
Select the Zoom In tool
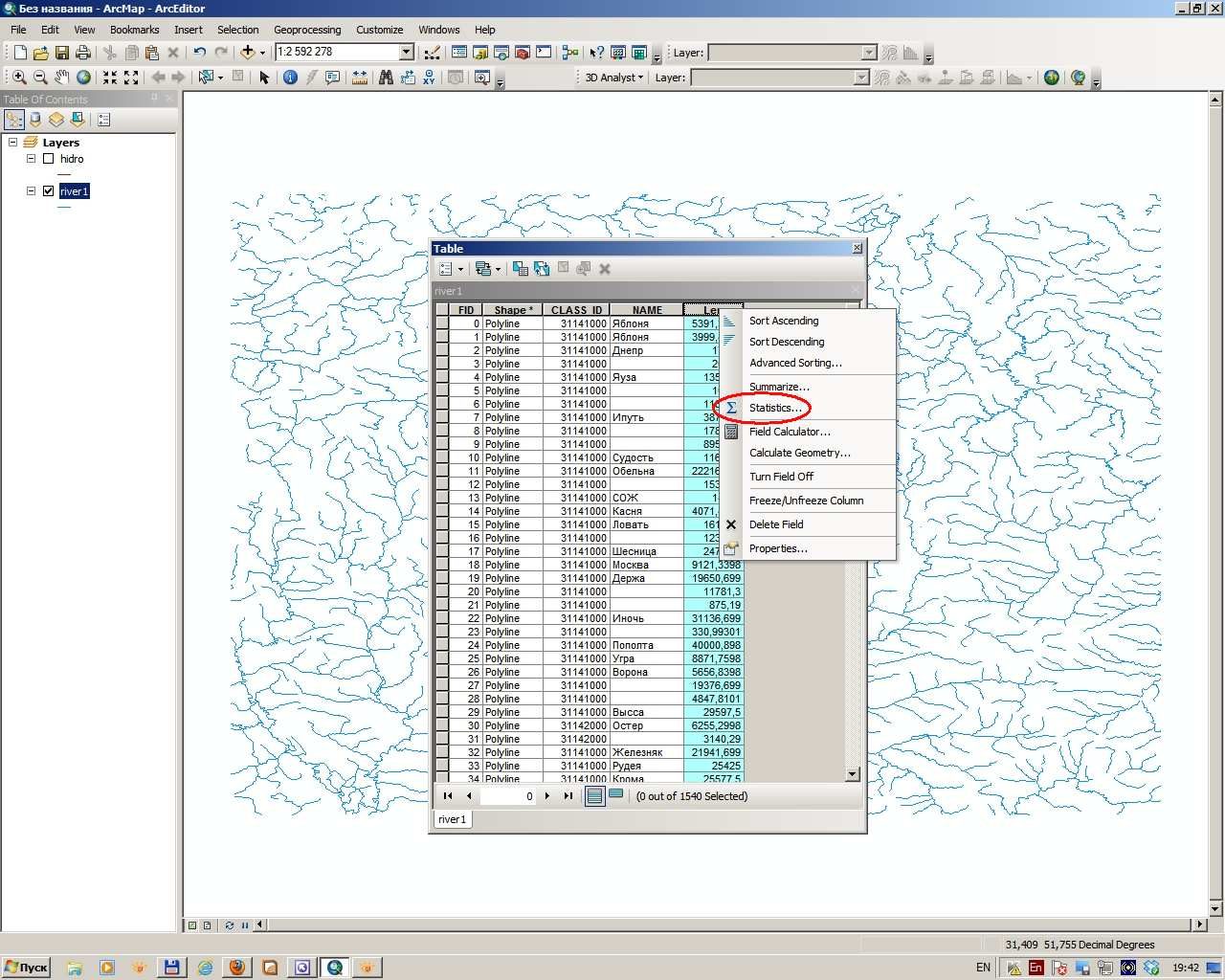click(x=19, y=78)
